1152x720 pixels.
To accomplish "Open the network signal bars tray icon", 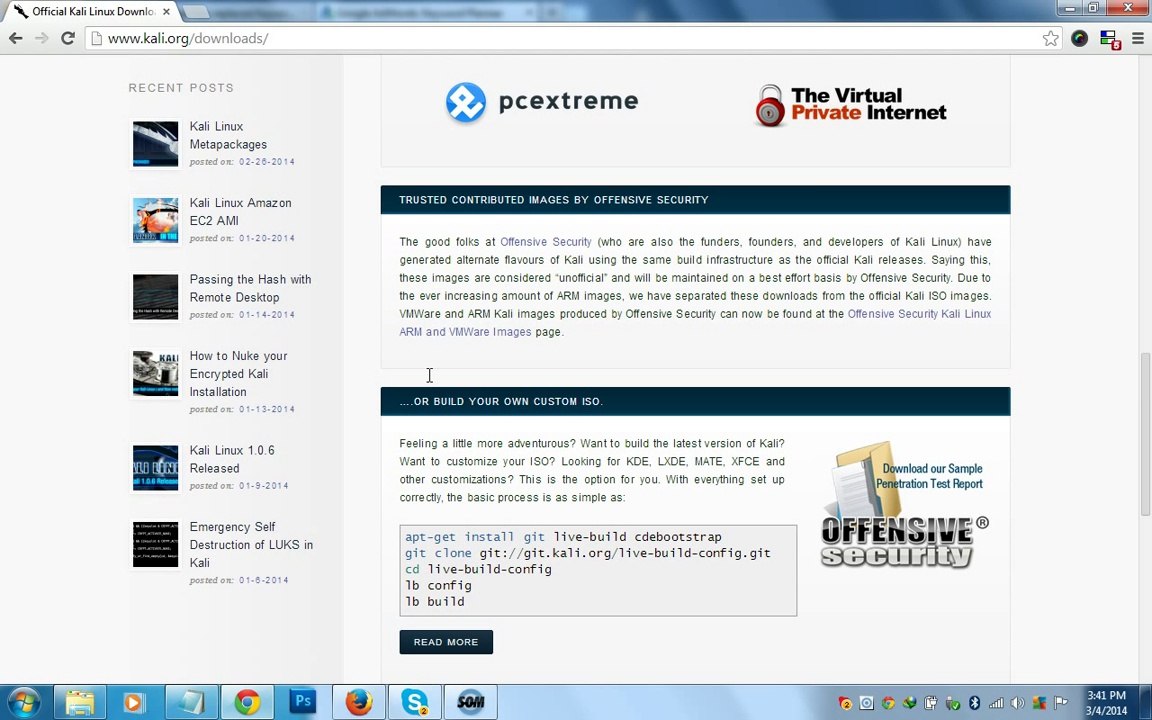I will (x=996, y=703).
